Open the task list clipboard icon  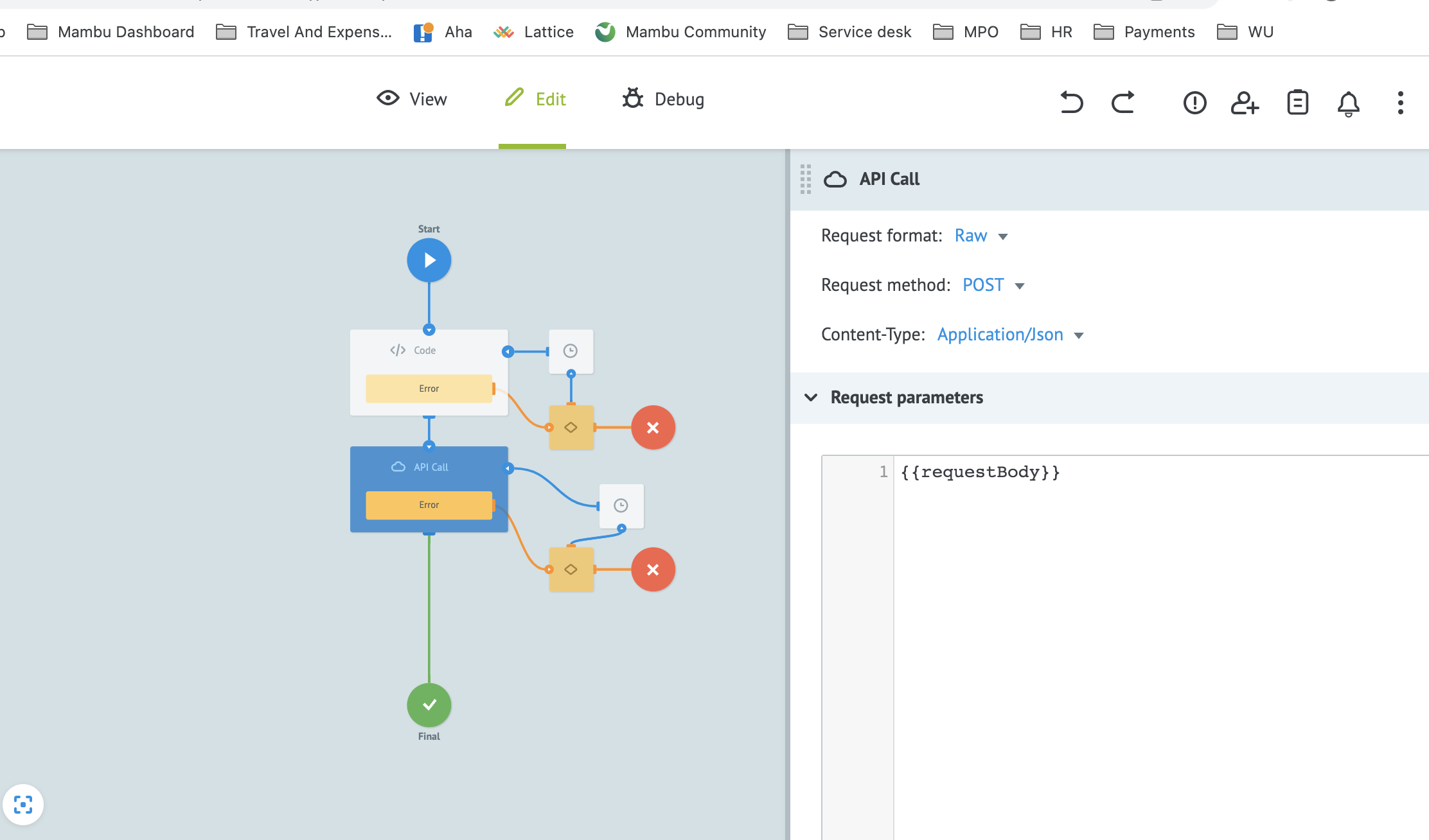pos(1297,103)
